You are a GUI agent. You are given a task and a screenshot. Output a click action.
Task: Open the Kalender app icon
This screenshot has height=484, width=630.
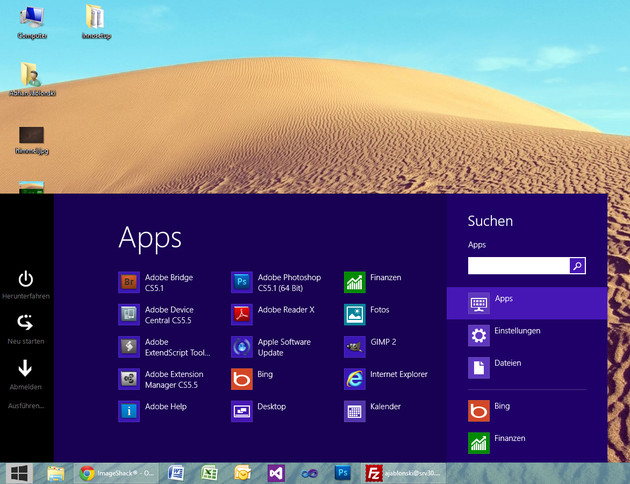click(355, 411)
